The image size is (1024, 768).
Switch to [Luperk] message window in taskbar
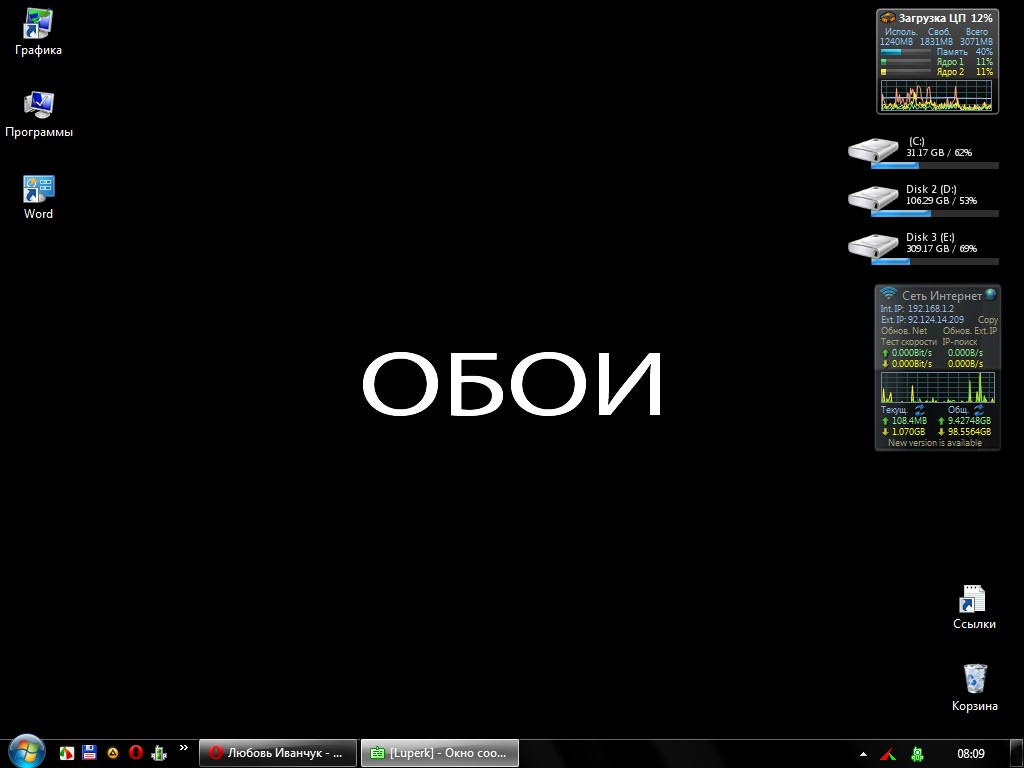coord(438,753)
